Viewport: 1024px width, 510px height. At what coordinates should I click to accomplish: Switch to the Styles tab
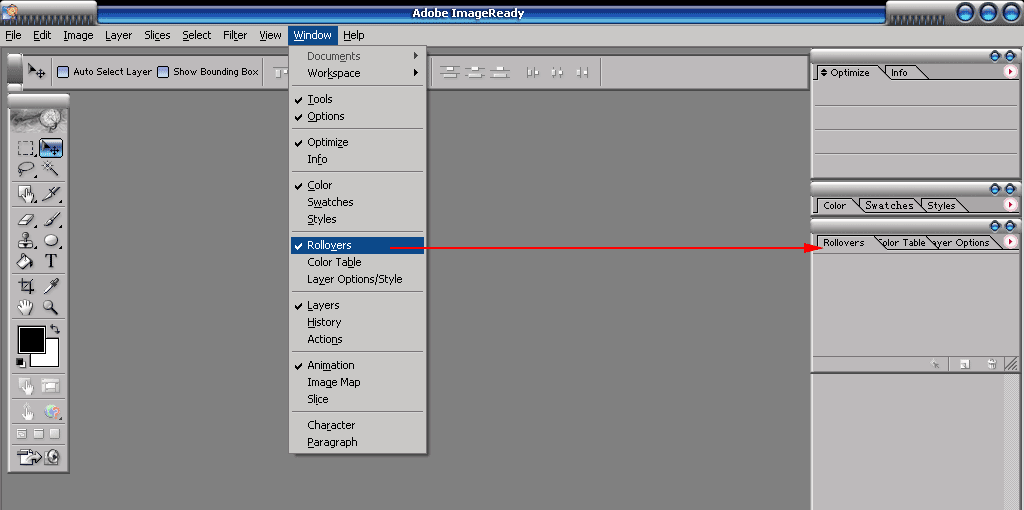coord(941,205)
